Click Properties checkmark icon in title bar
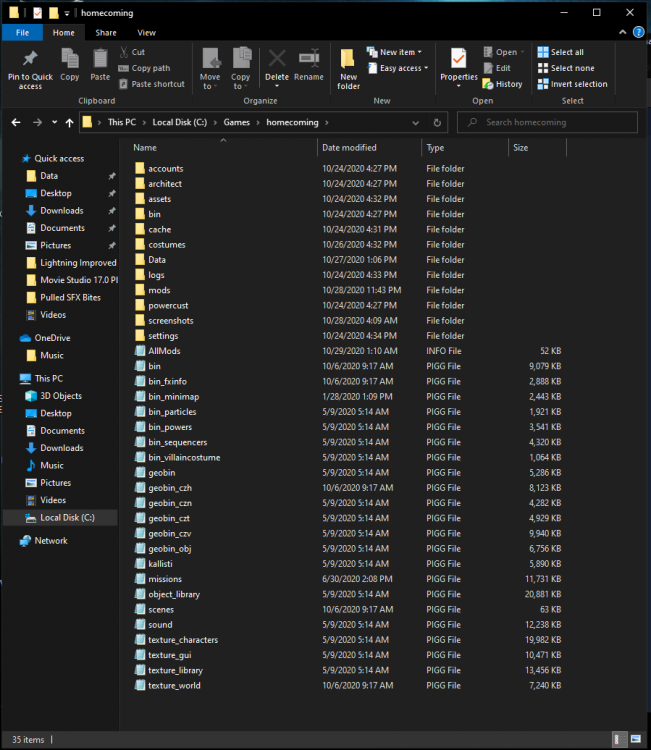The width and height of the screenshot is (651, 750). [37, 13]
